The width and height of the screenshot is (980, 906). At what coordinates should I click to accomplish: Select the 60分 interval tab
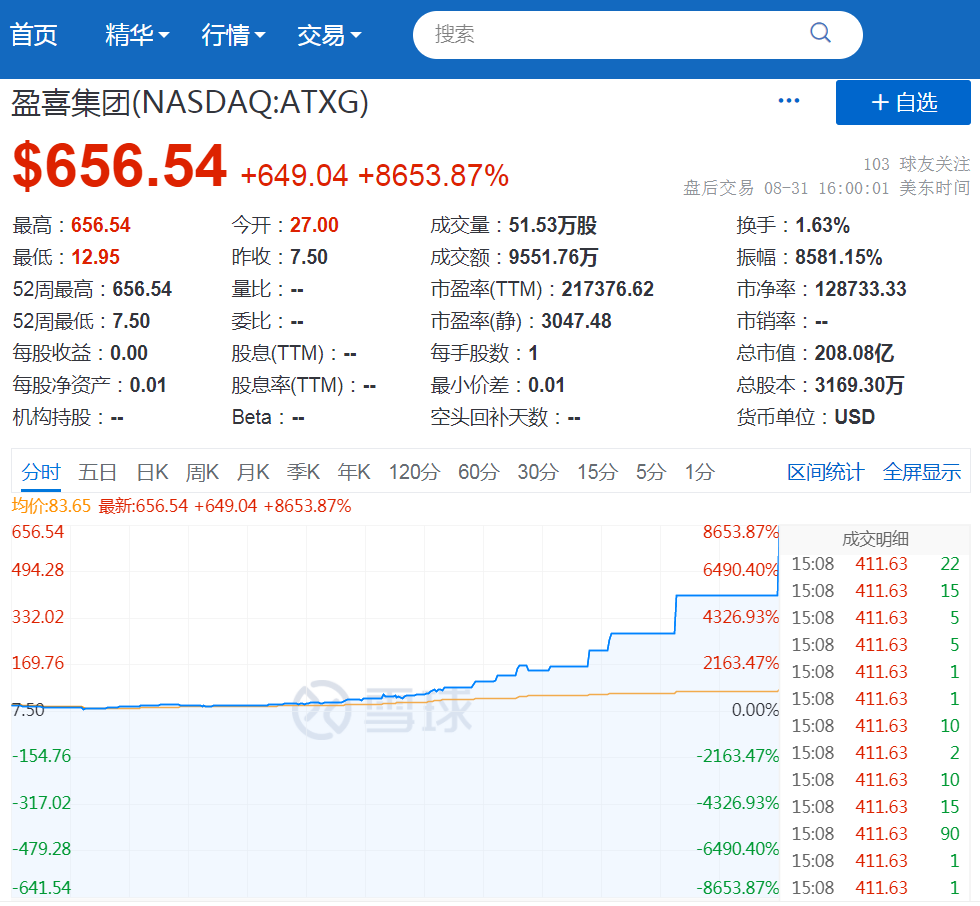pyautogui.click(x=478, y=472)
